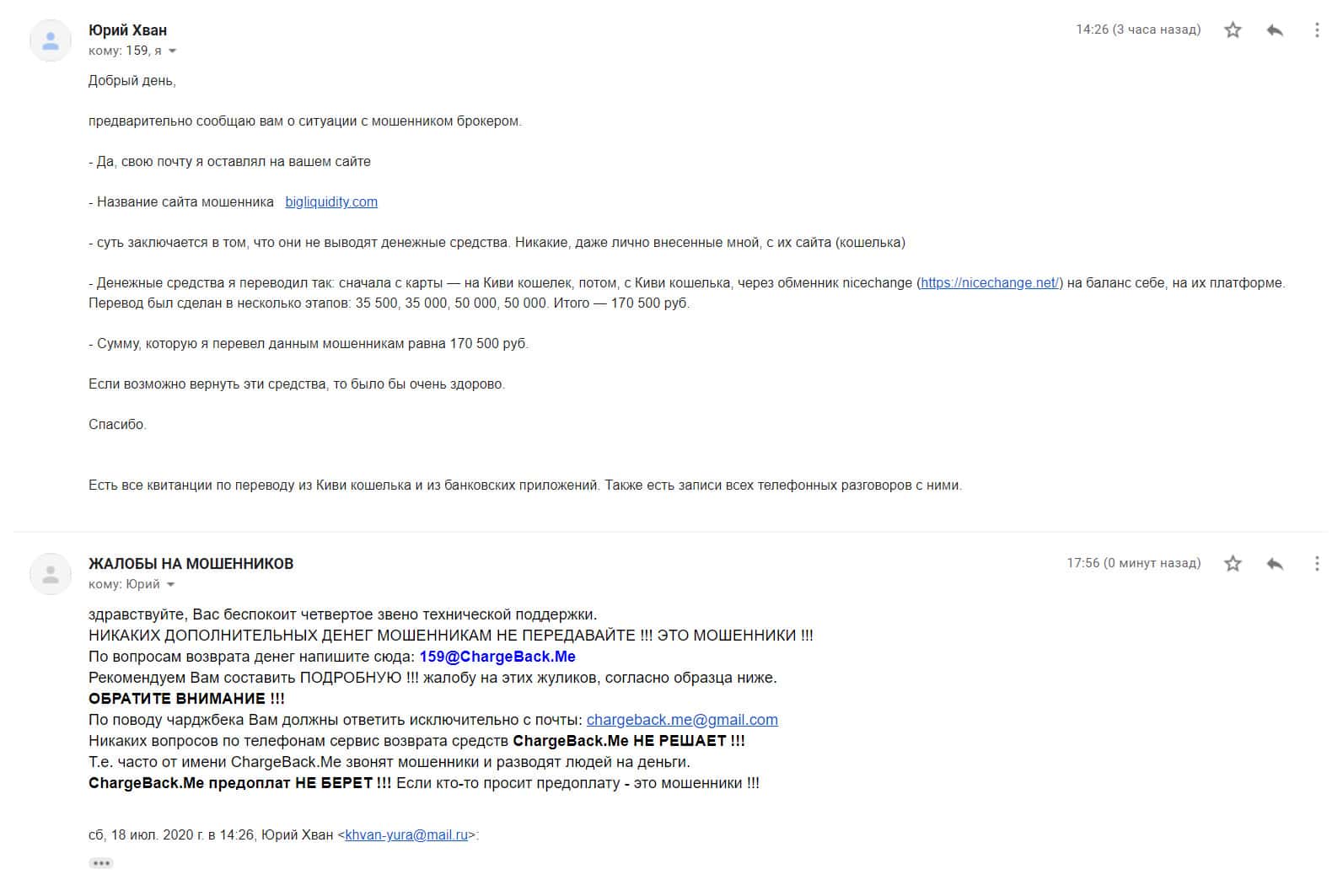Click the chargeback.me@gmail.com address

click(682, 720)
